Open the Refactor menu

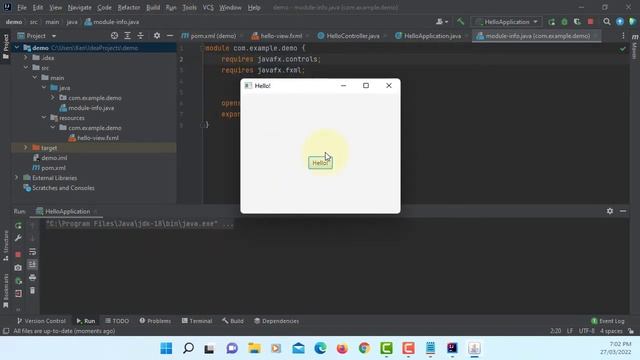pos(129,7)
